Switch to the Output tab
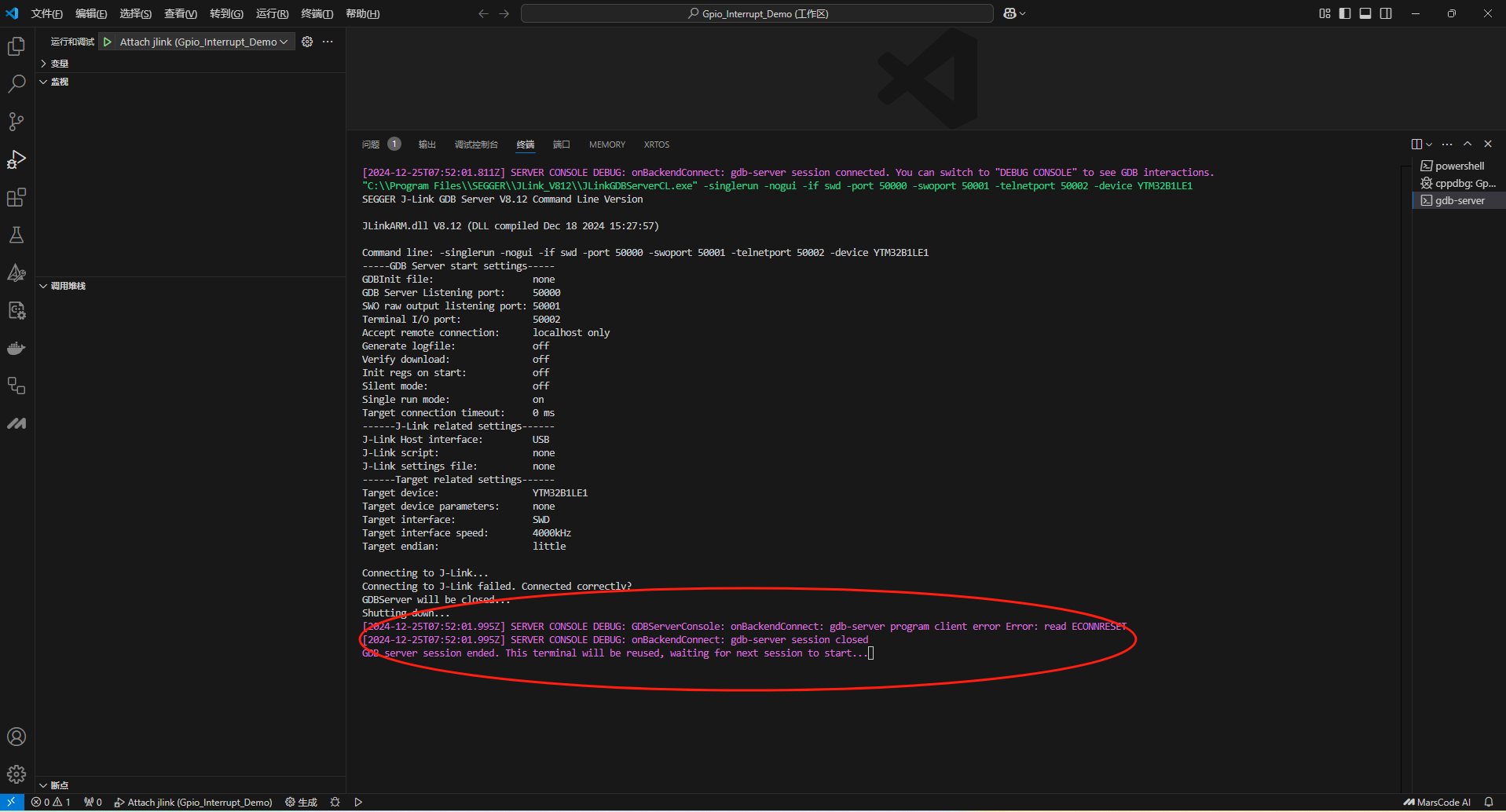Screen dimensions: 1506x812 pyautogui.click(x=427, y=144)
